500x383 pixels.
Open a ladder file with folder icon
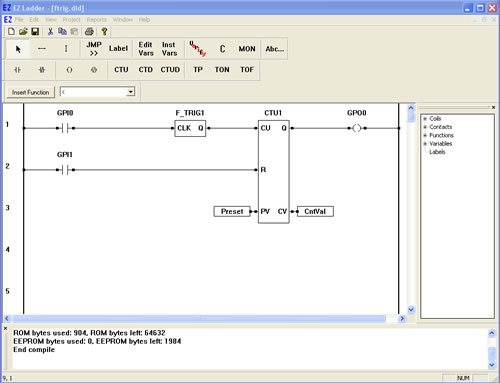pos(23,31)
